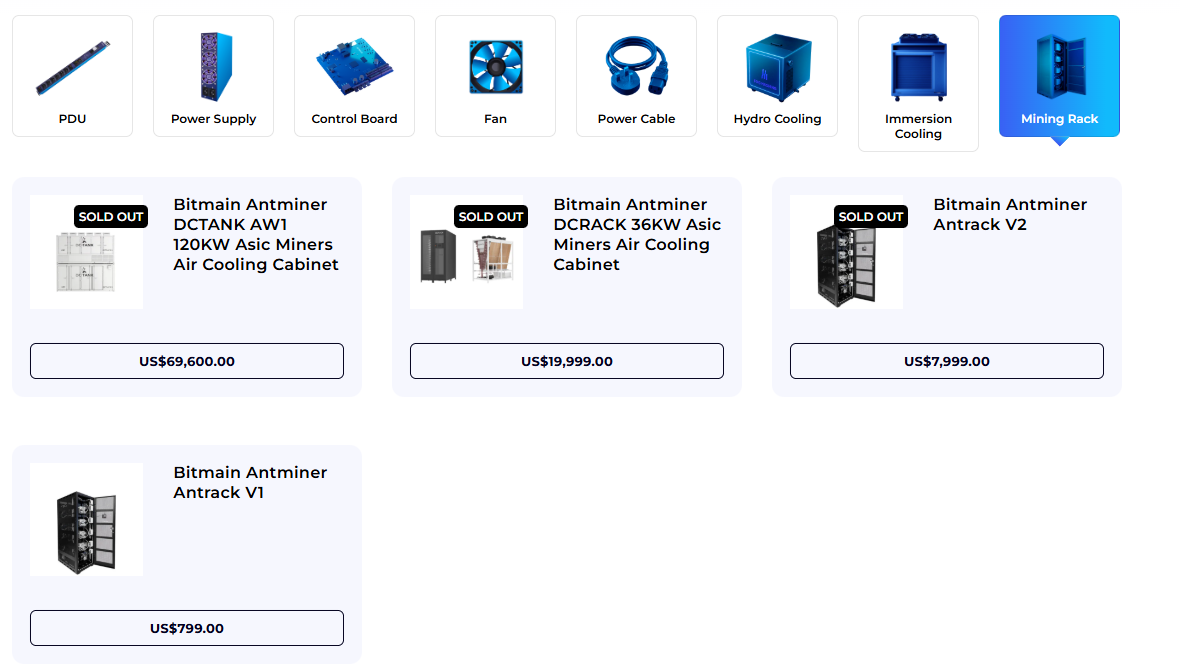Open the Immersion Cooling category label
1180x669 pixels.
[918, 126]
